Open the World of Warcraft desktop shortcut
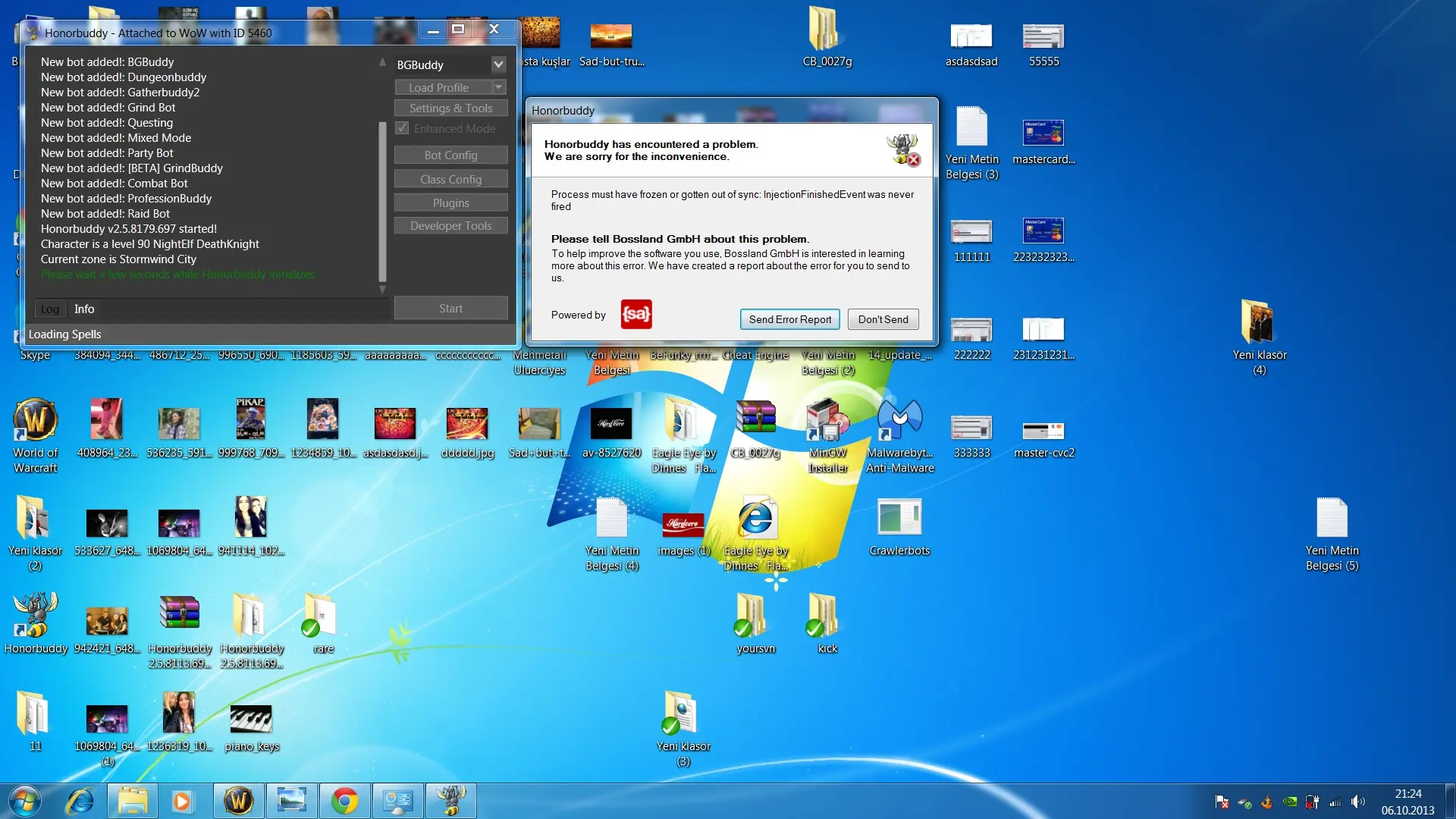Screen dimensions: 1456x819 click(x=35, y=435)
